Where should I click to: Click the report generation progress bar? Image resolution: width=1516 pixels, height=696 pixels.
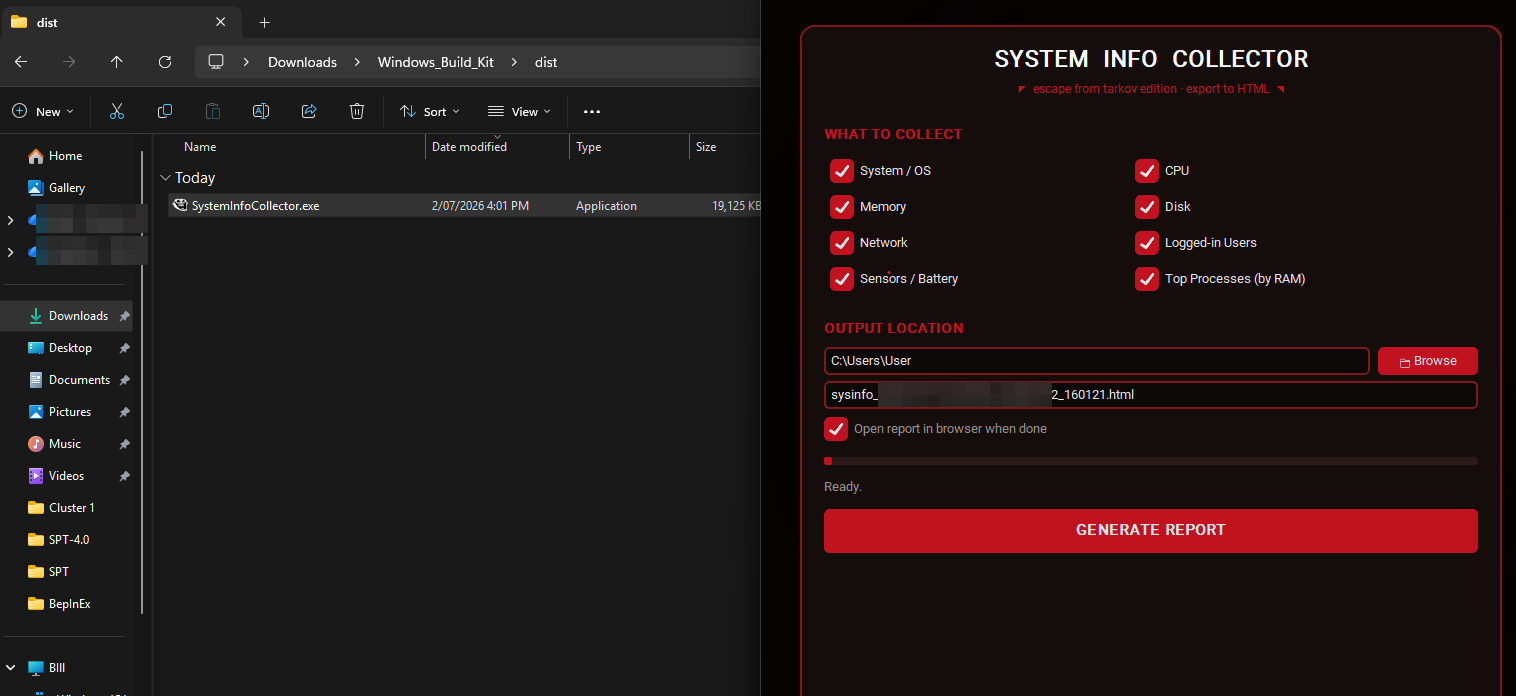(1150, 461)
